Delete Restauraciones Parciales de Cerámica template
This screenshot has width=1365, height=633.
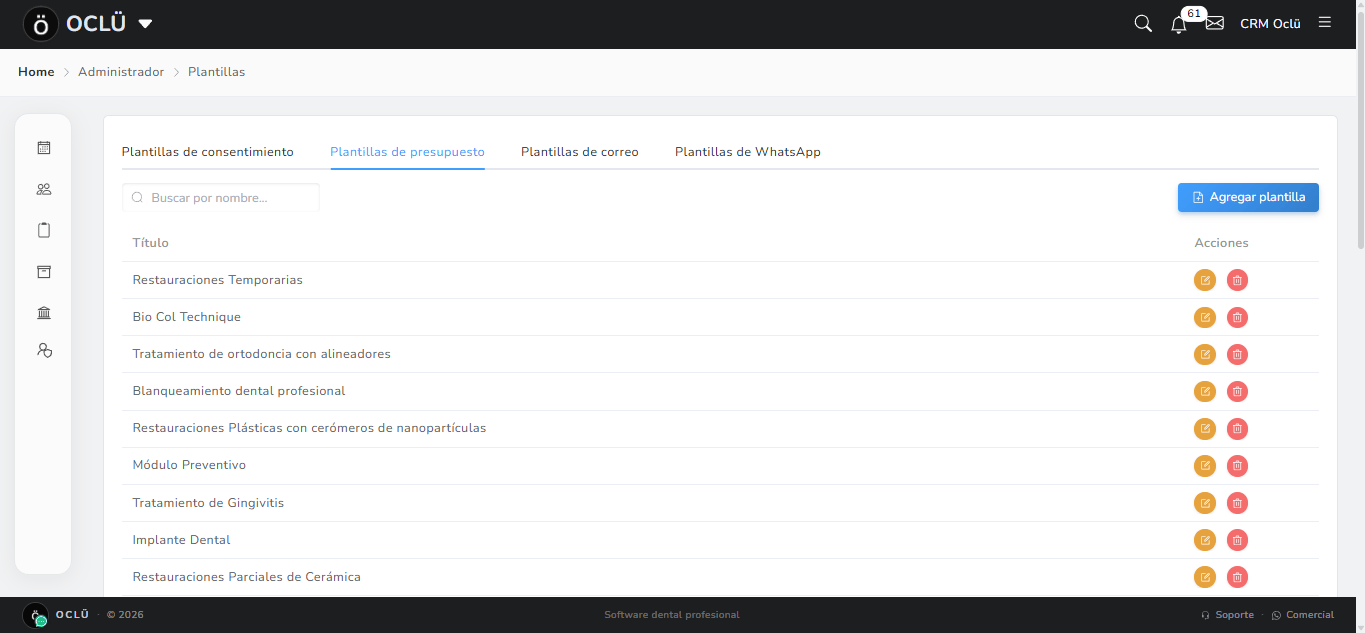1237,577
